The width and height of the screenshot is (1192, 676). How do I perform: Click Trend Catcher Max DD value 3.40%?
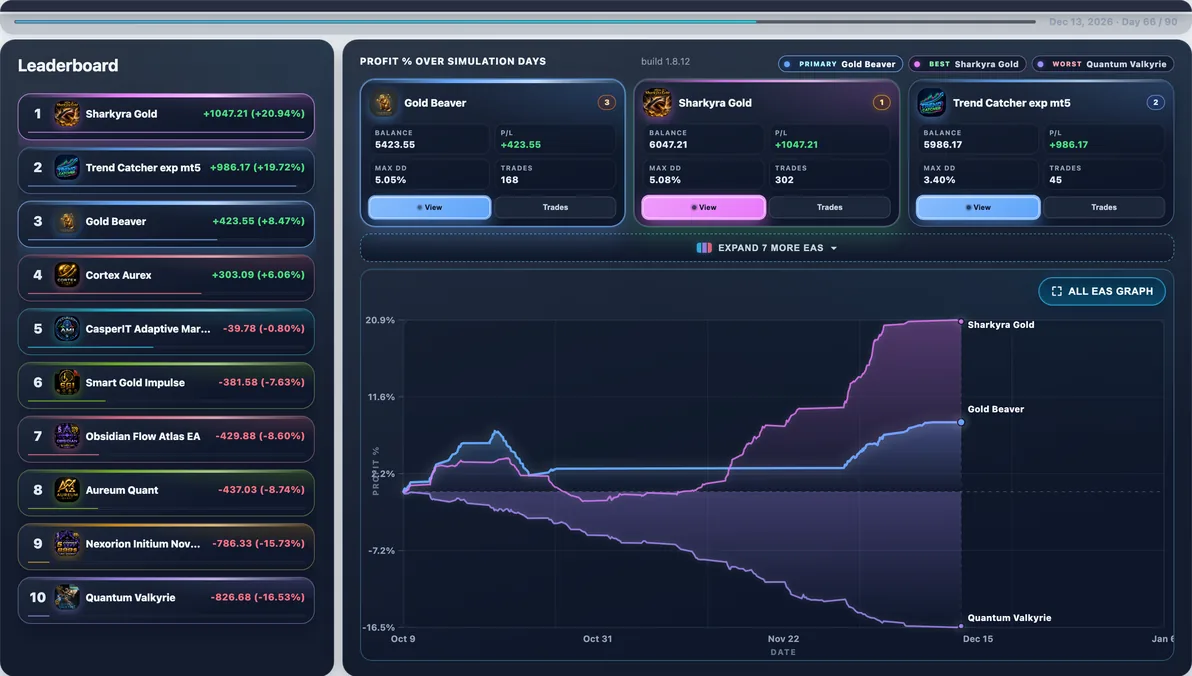tap(939, 180)
